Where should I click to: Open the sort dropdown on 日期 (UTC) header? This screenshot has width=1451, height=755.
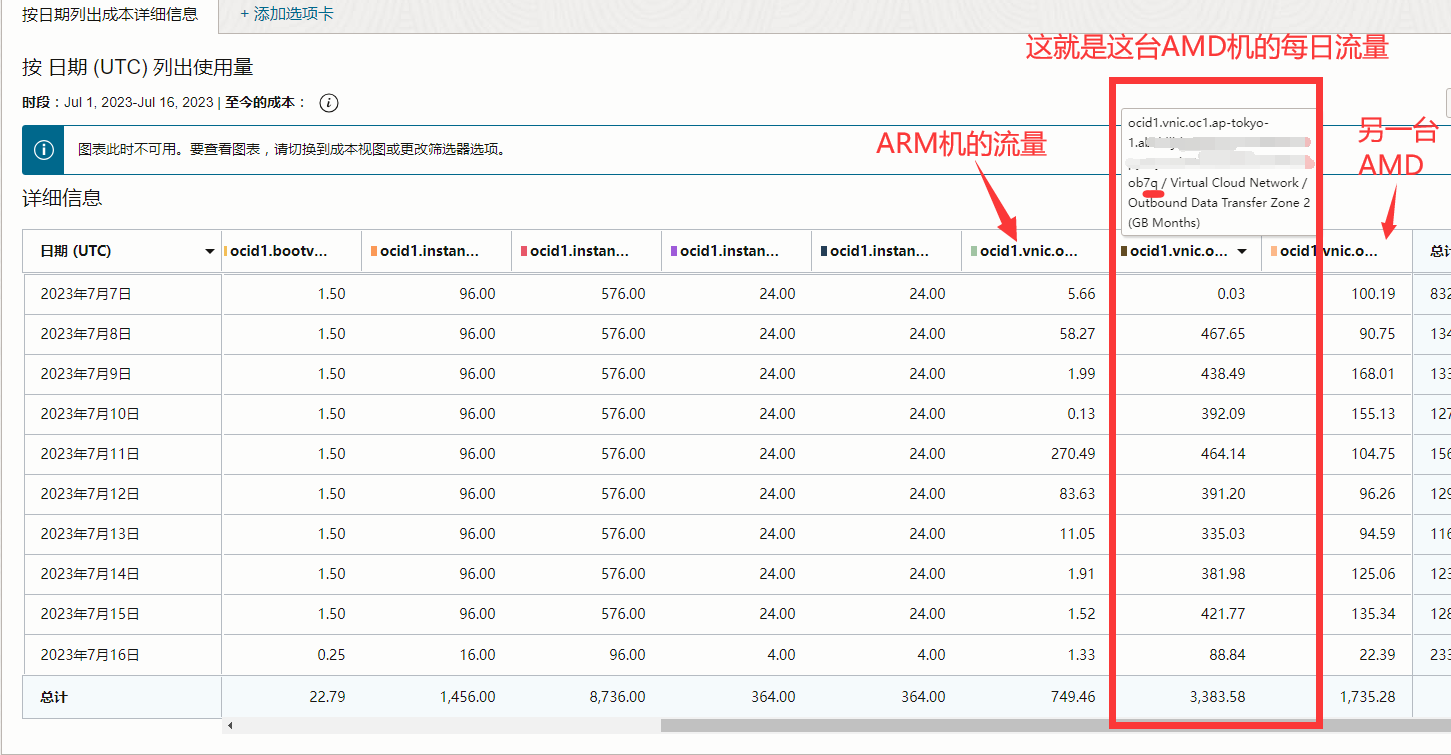[x=210, y=251]
